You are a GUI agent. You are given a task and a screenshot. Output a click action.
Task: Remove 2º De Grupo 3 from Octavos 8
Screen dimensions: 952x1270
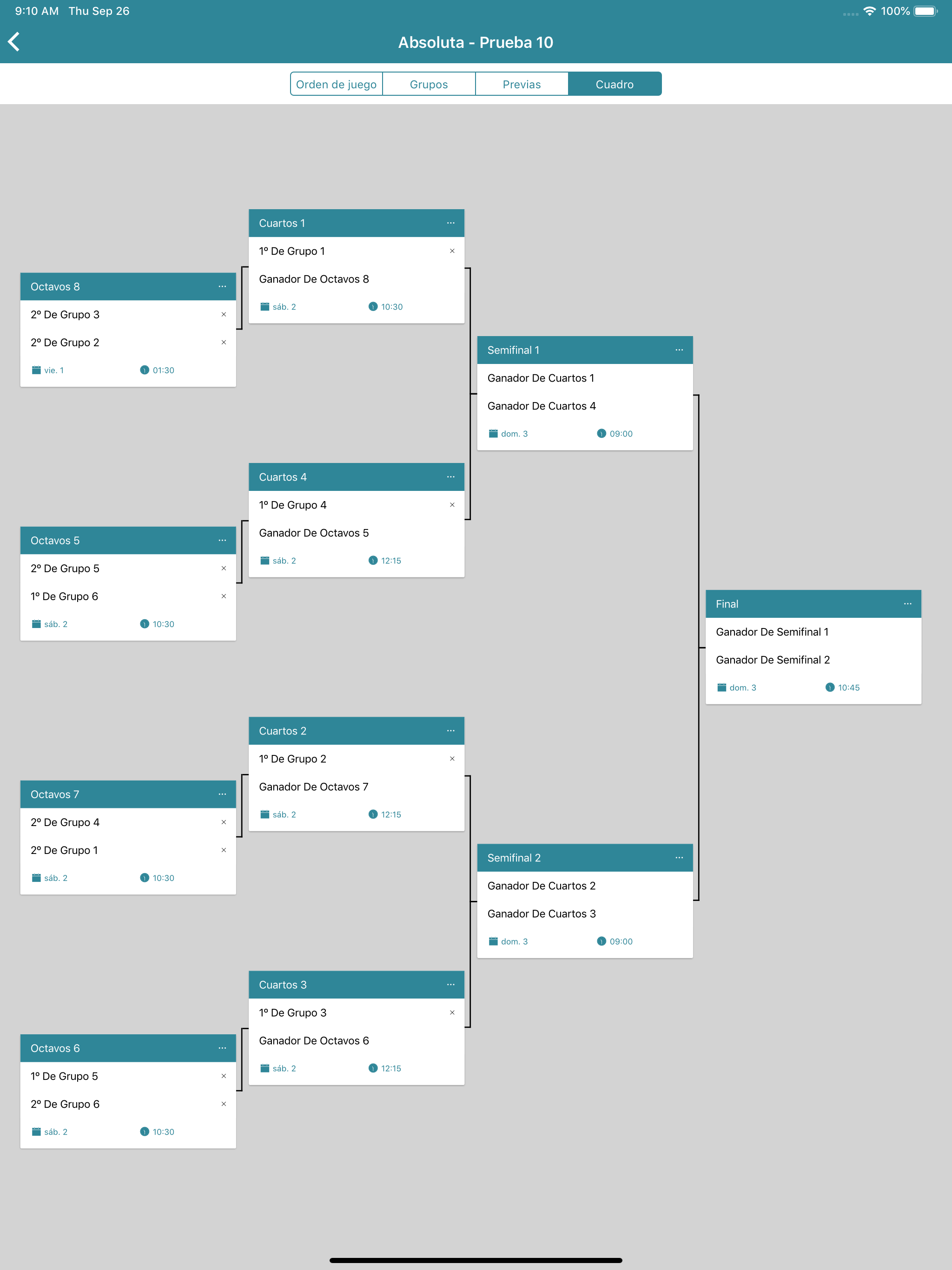point(224,315)
